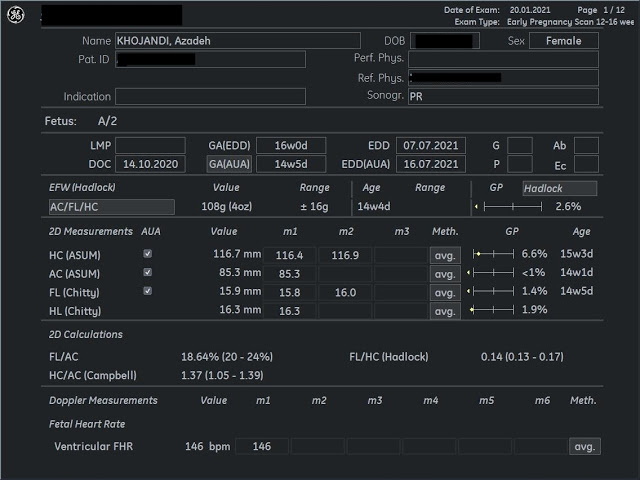This screenshot has height=480, width=640.
Task: Click the EFW growth percentile bar 2.6%
Action: click(x=509, y=207)
